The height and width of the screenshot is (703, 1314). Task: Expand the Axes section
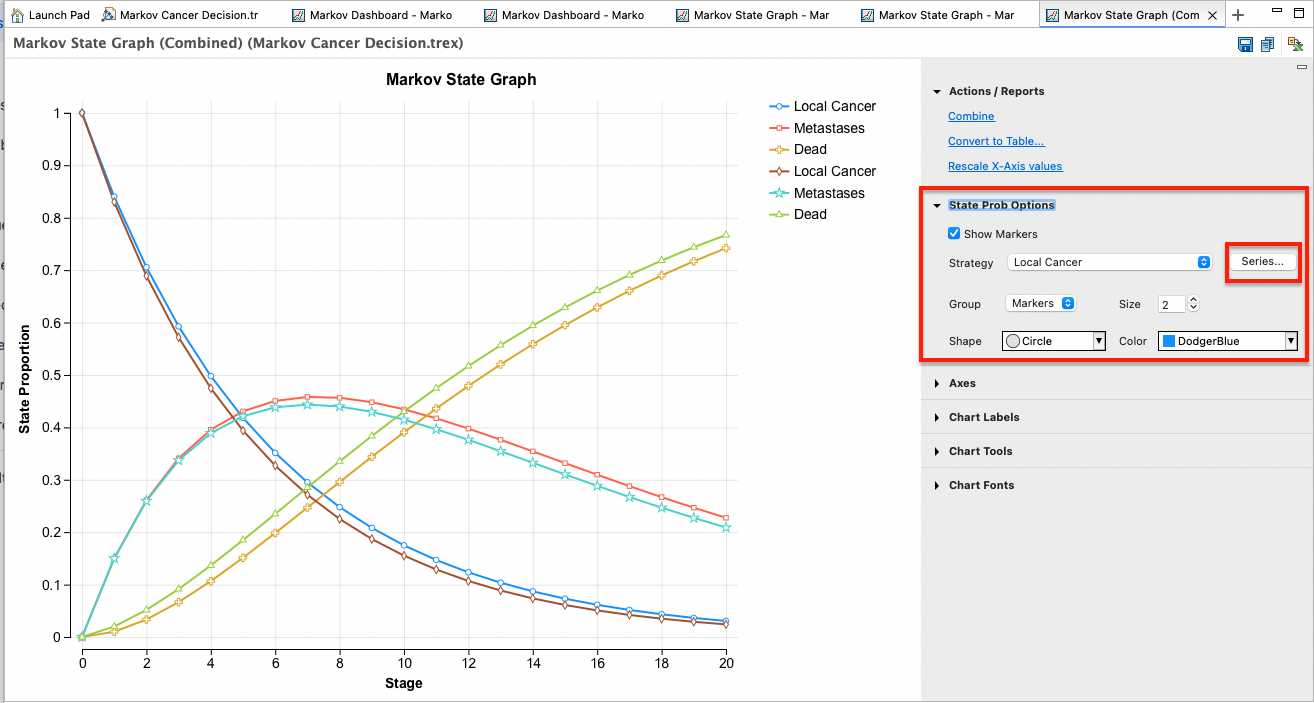937,383
